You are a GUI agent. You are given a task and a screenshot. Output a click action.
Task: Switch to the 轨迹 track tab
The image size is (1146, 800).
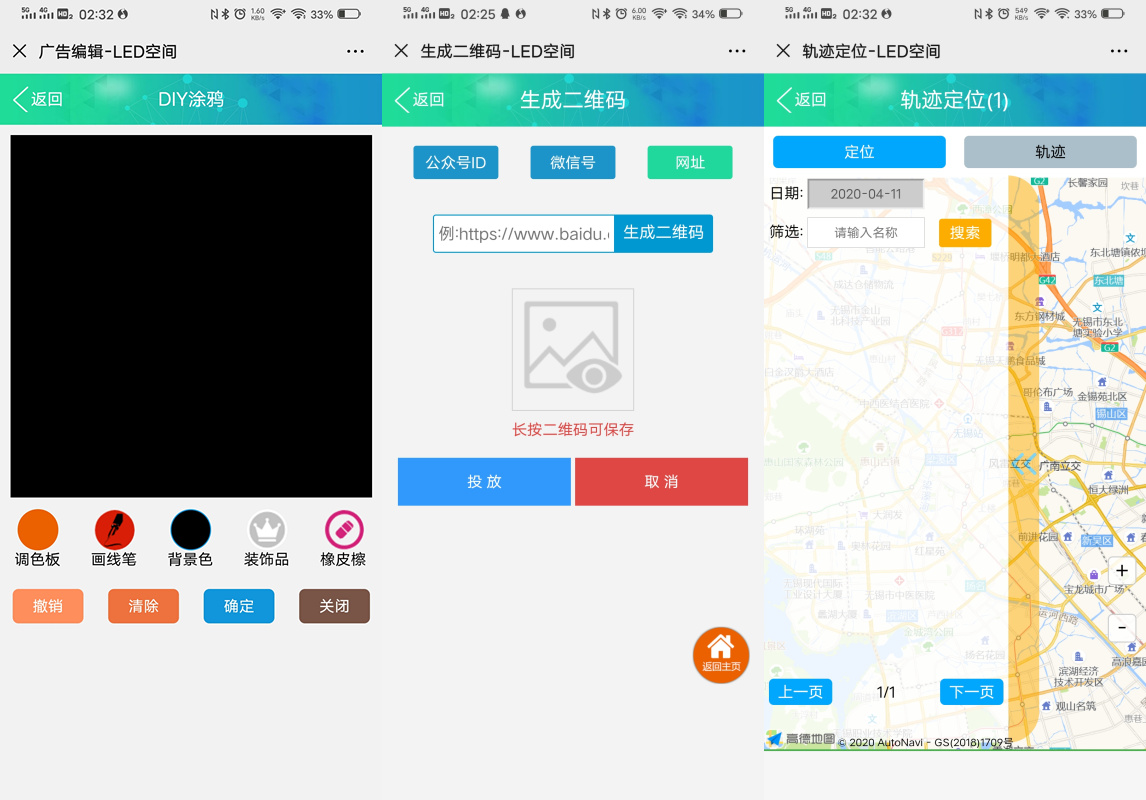pyautogui.click(x=1049, y=151)
